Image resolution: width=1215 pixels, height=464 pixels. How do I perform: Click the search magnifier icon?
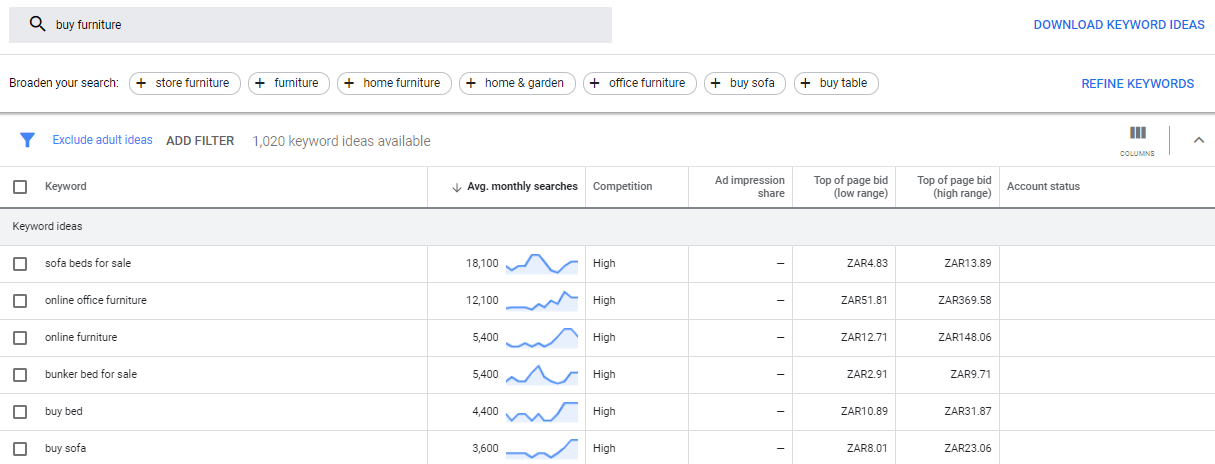point(38,25)
